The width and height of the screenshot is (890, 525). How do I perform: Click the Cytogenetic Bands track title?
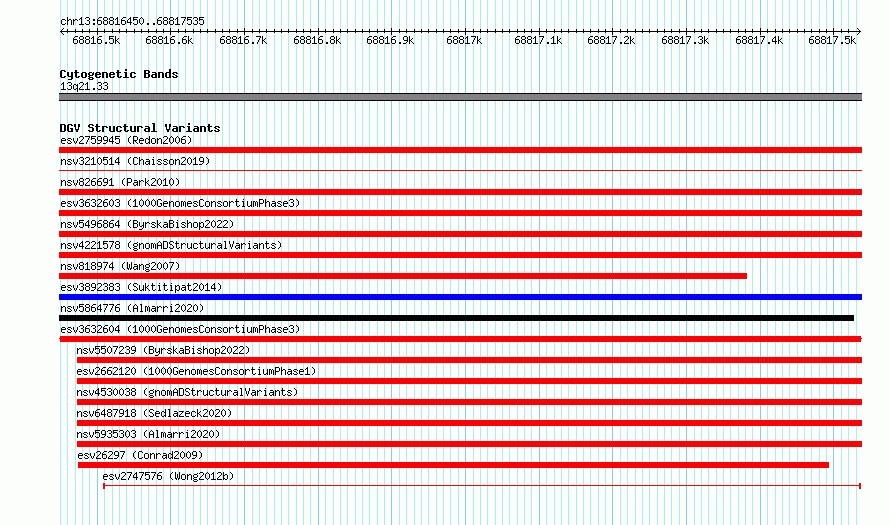click(119, 74)
